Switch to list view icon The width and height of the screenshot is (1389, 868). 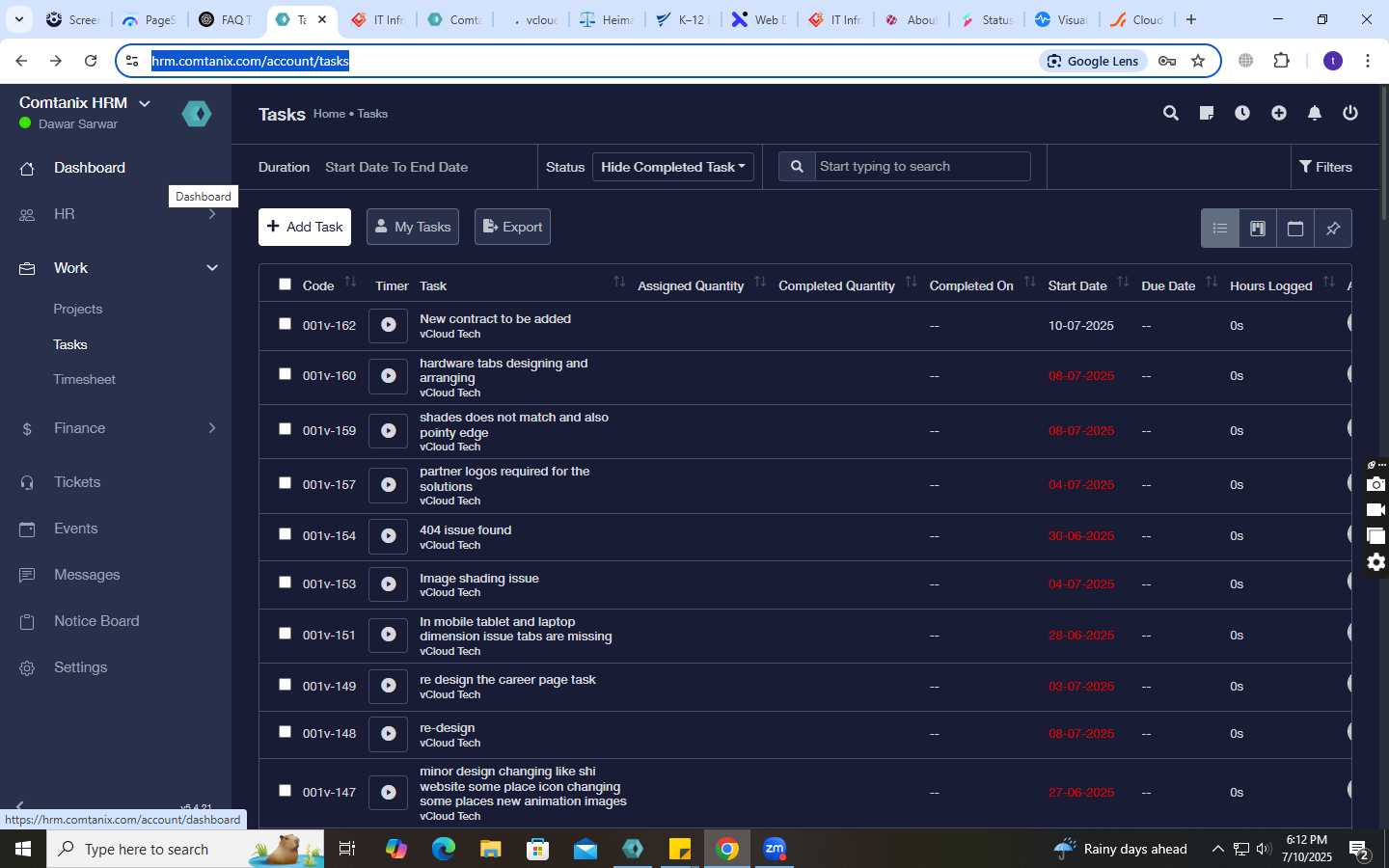[x=1220, y=229]
